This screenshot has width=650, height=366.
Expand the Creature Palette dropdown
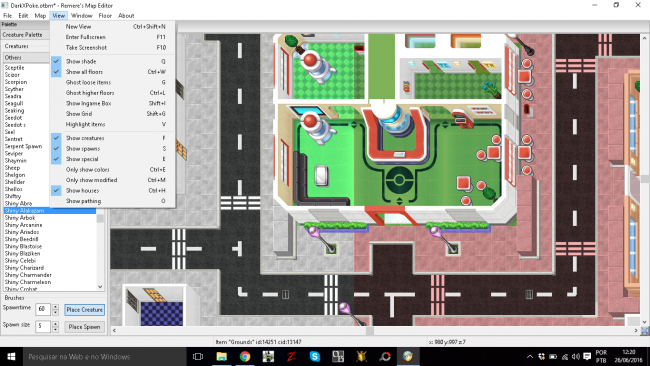click(25, 35)
